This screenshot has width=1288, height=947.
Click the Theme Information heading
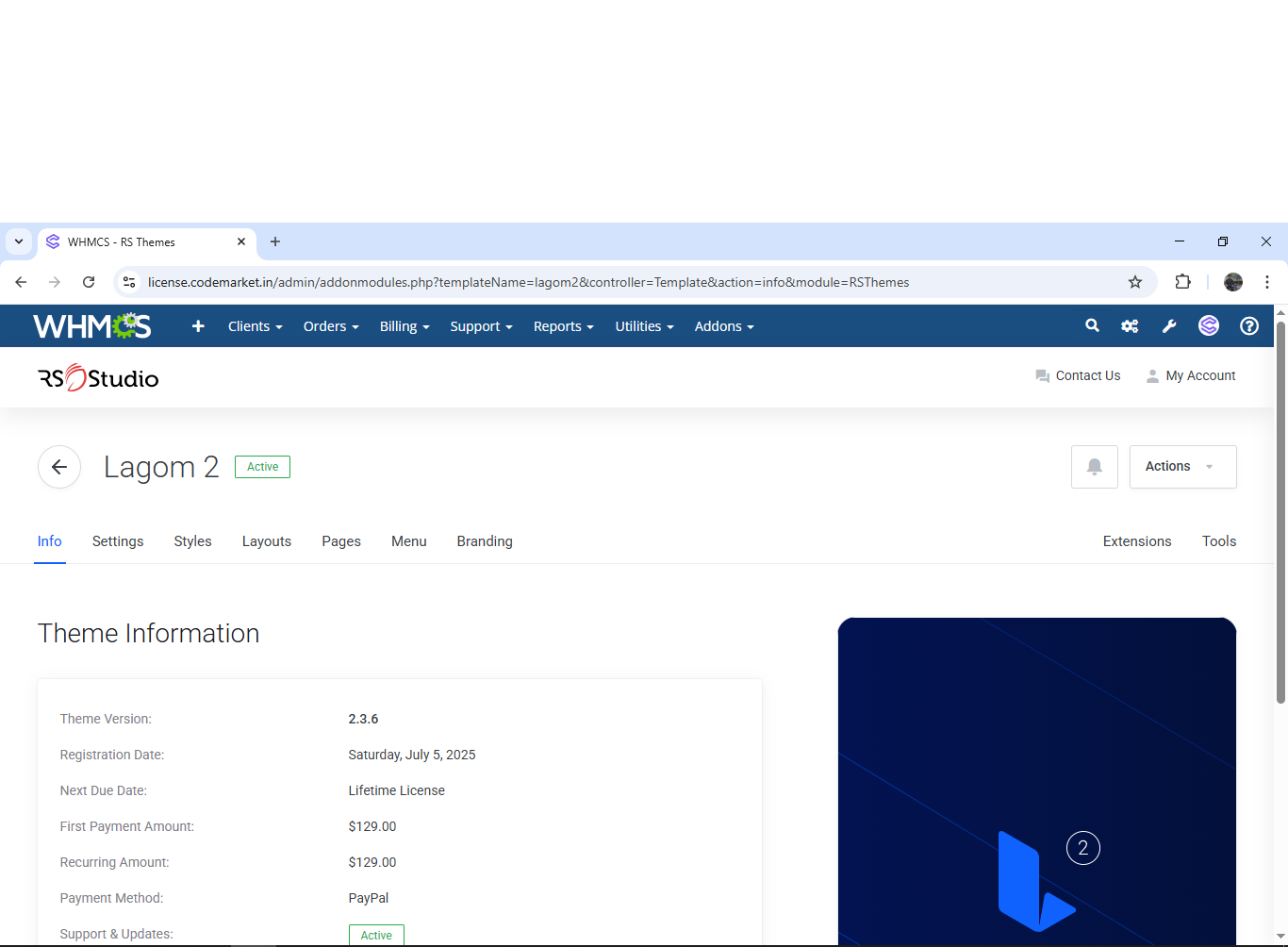click(148, 633)
